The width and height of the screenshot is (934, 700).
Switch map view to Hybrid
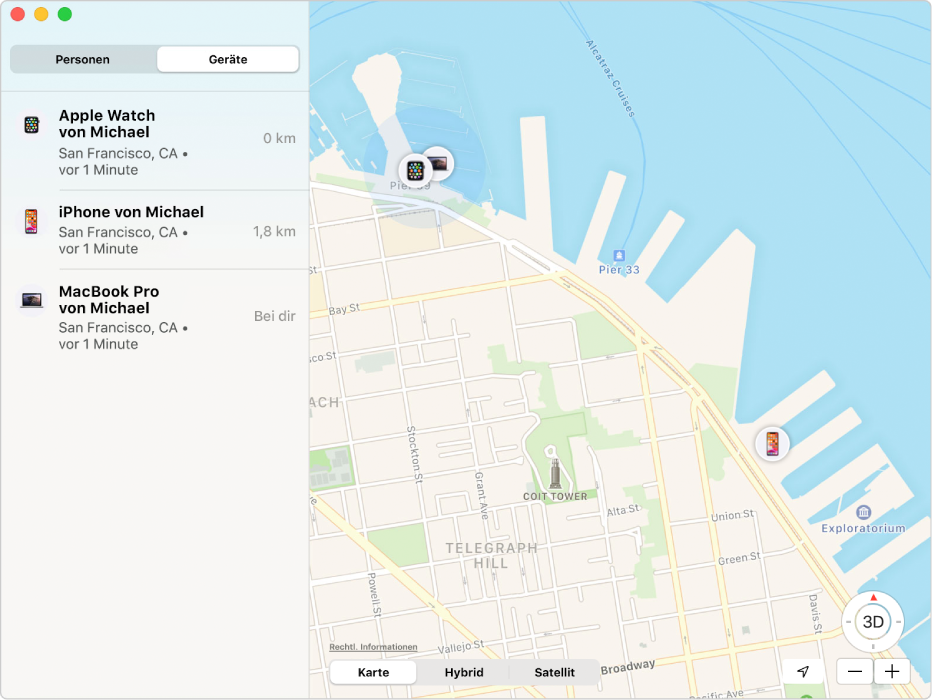464,672
